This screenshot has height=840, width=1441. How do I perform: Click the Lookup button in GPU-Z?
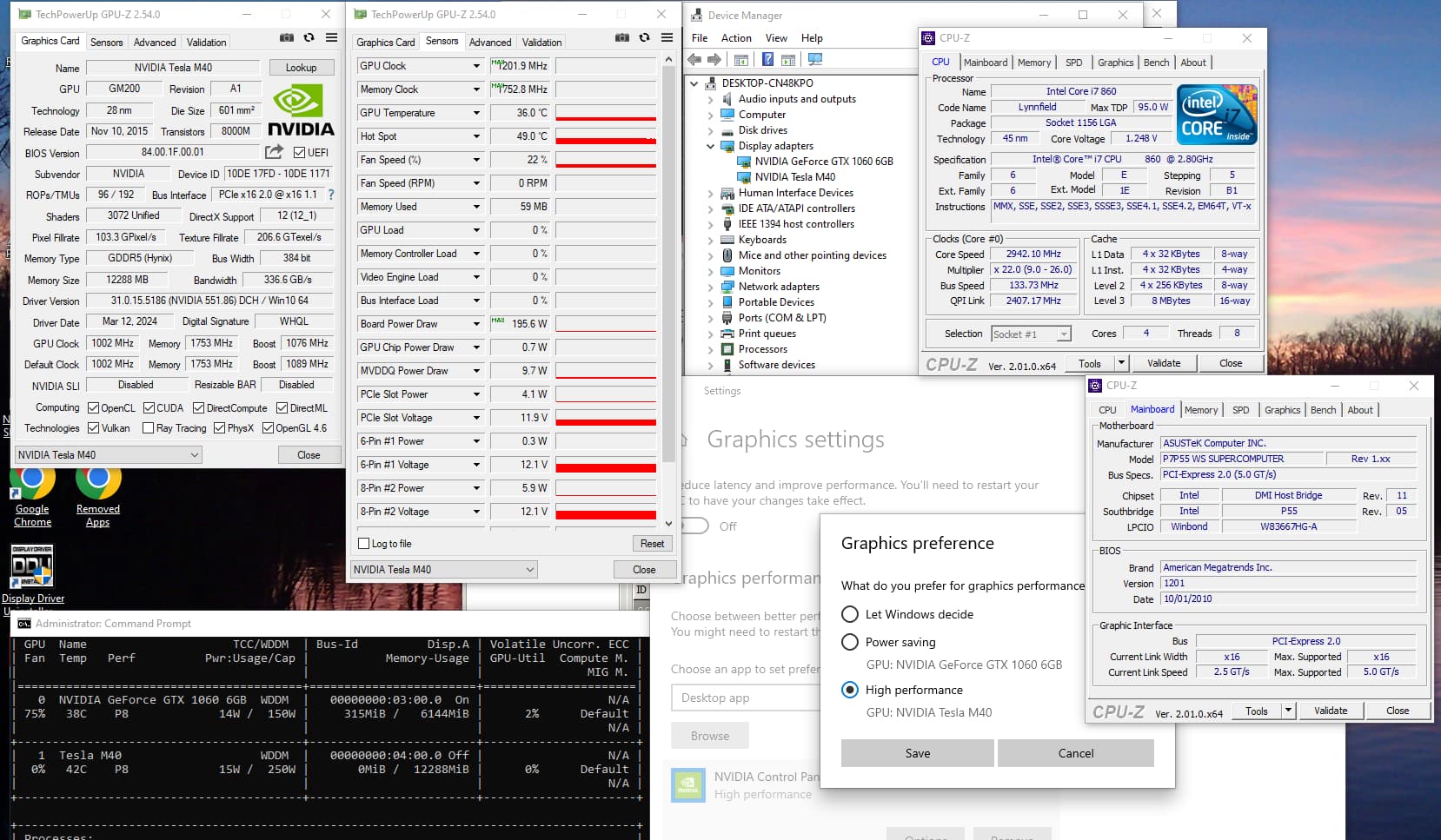[301, 68]
